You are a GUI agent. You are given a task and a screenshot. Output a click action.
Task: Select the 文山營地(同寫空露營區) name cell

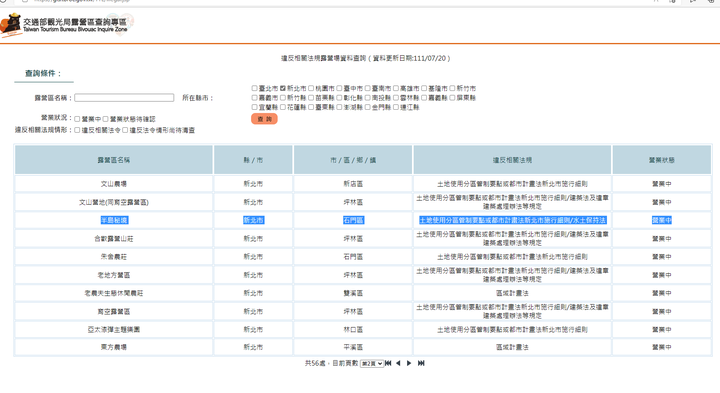pos(114,202)
